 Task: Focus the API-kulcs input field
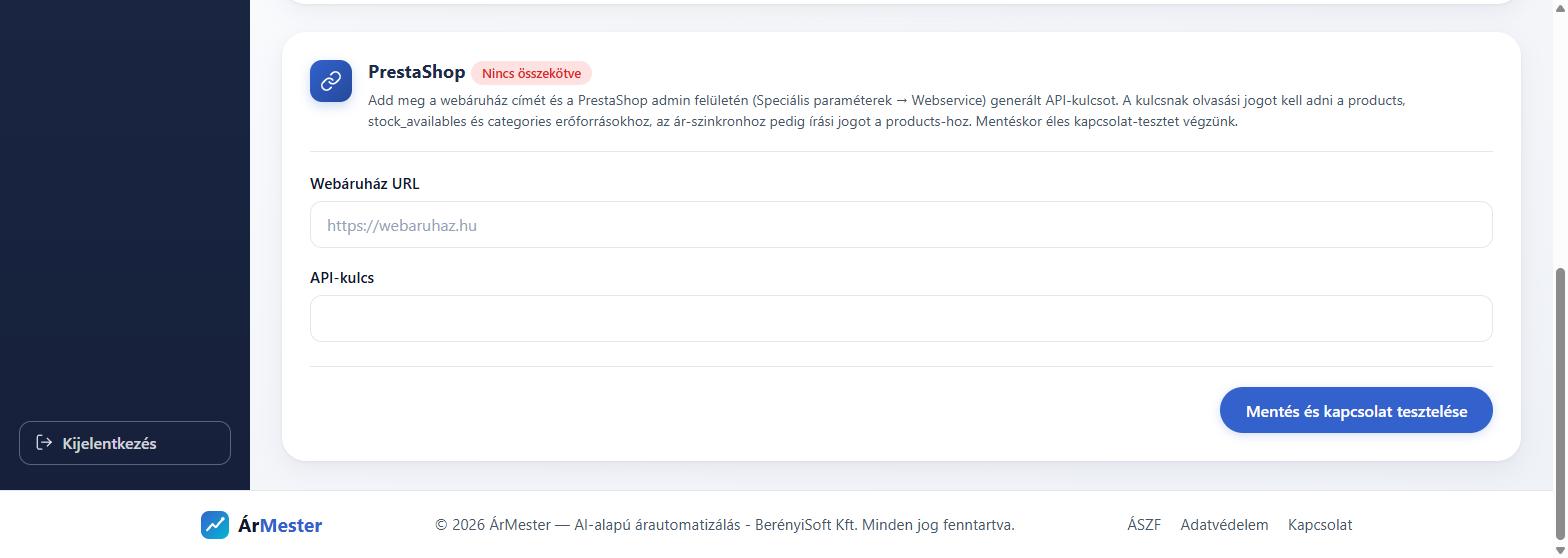[901, 319]
